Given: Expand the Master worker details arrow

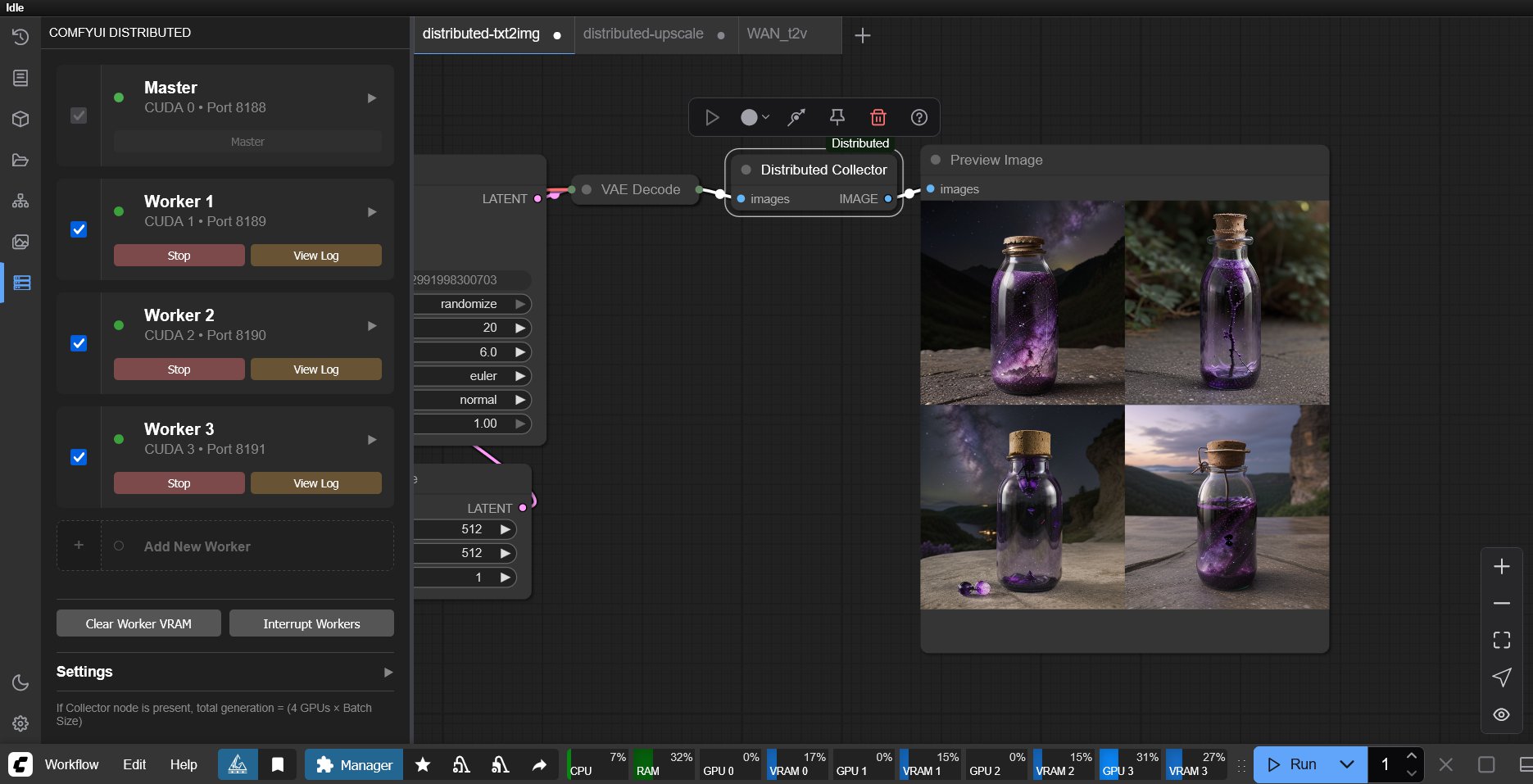Looking at the screenshot, I should click(x=372, y=98).
